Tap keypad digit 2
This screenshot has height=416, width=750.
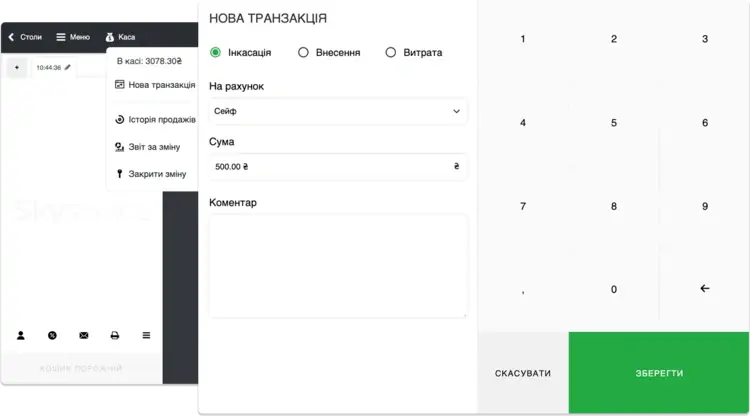(x=614, y=39)
